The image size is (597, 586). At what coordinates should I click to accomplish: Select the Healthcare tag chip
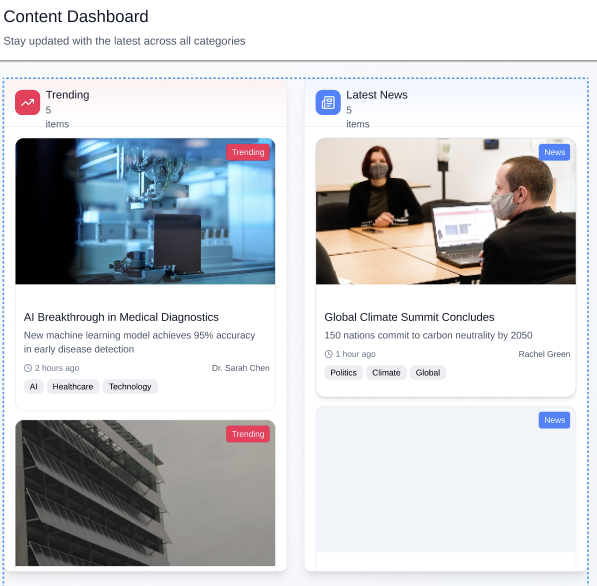coord(73,386)
